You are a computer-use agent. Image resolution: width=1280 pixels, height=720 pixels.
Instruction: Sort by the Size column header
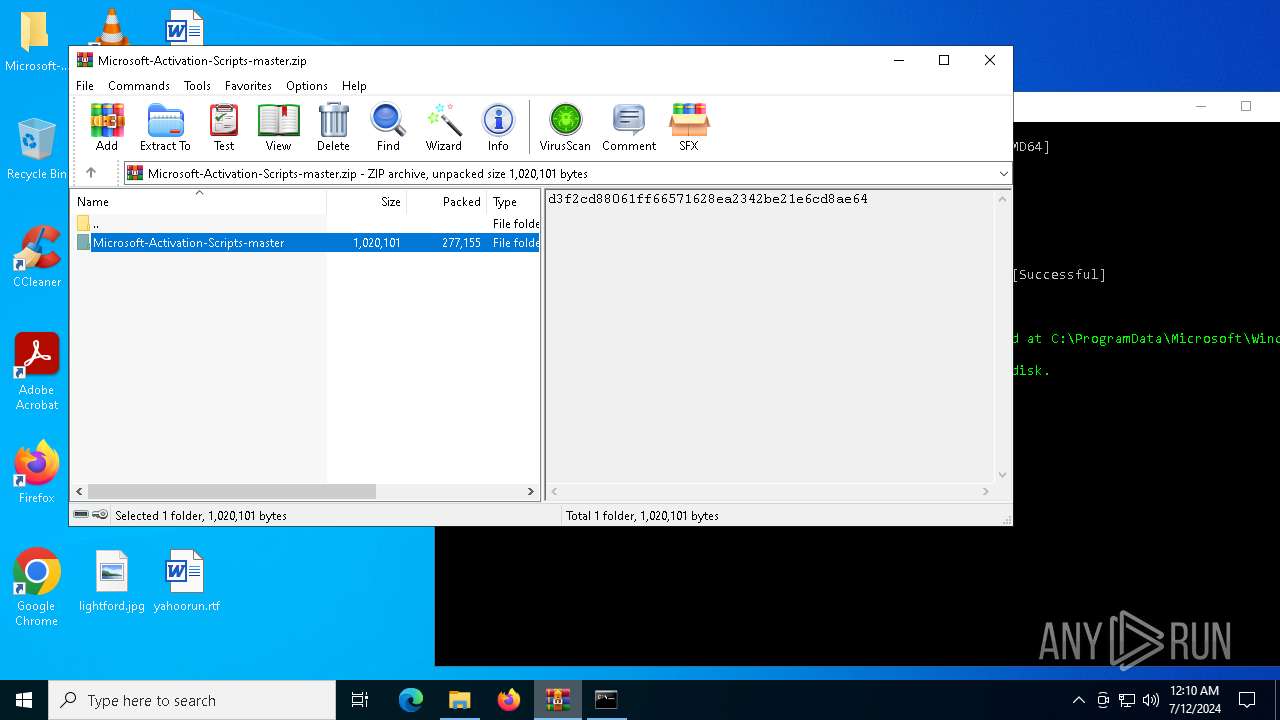point(367,201)
